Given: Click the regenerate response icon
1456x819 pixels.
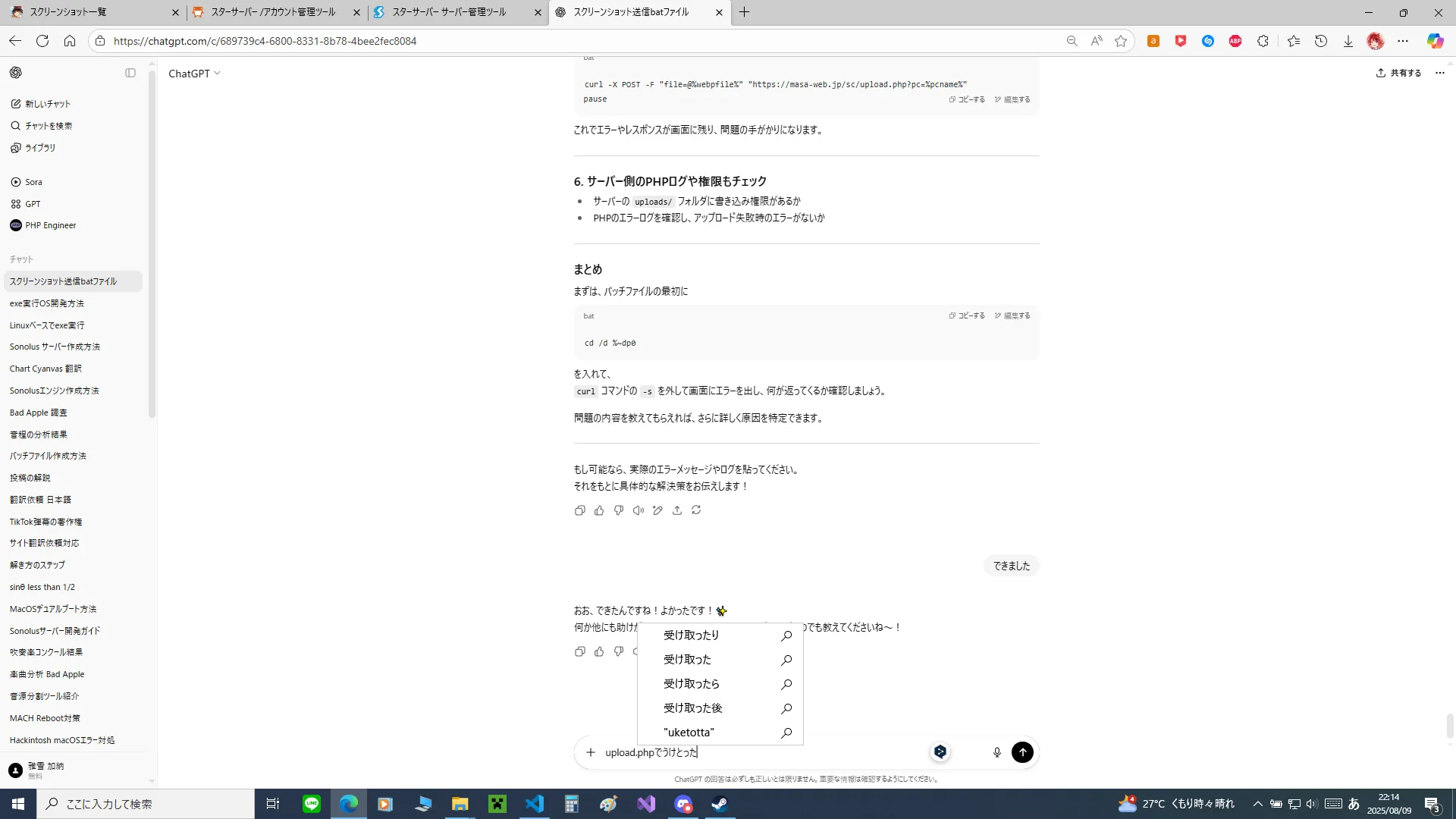Looking at the screenshot, I should pyautogui.click(x=696, y=510).
